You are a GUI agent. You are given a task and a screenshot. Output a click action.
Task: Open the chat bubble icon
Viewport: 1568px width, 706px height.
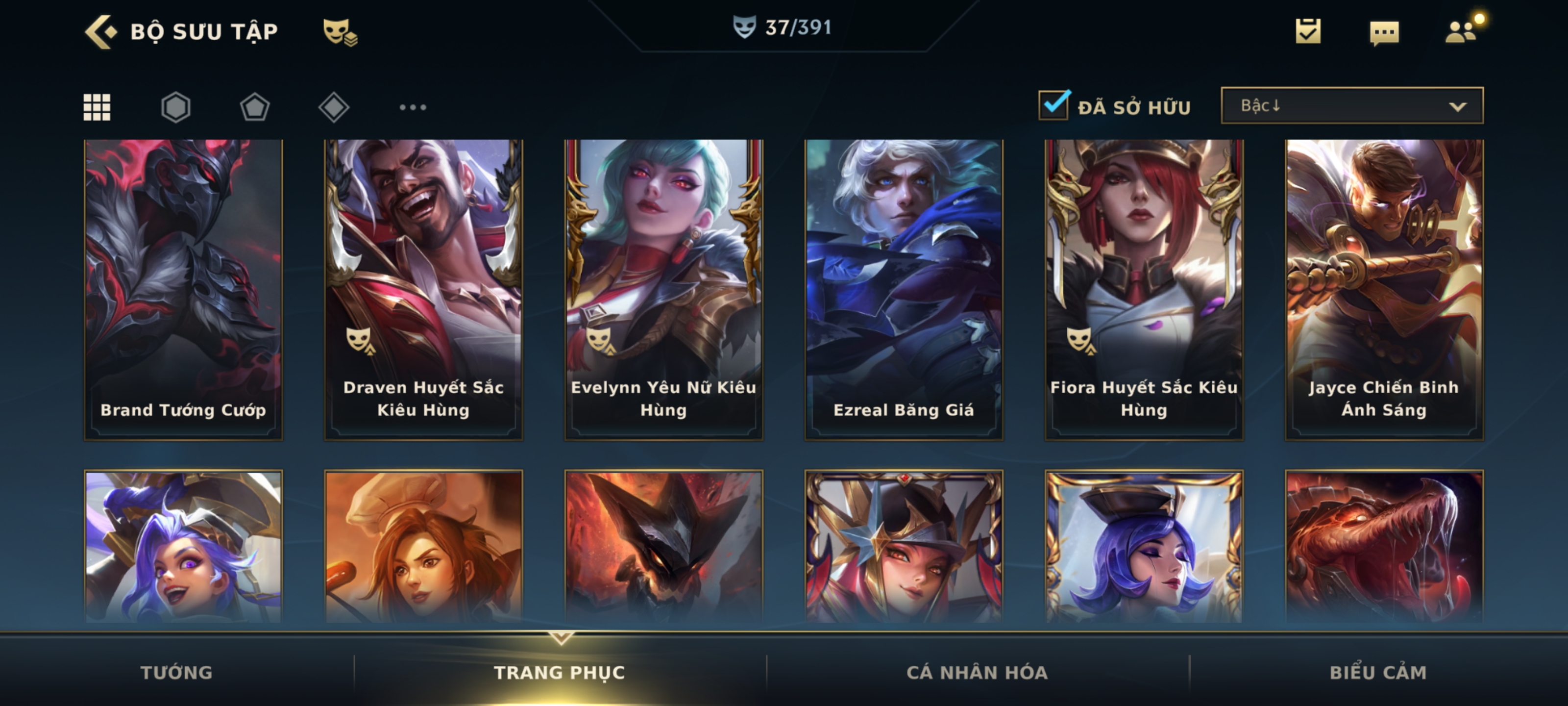click(1384, 33)
